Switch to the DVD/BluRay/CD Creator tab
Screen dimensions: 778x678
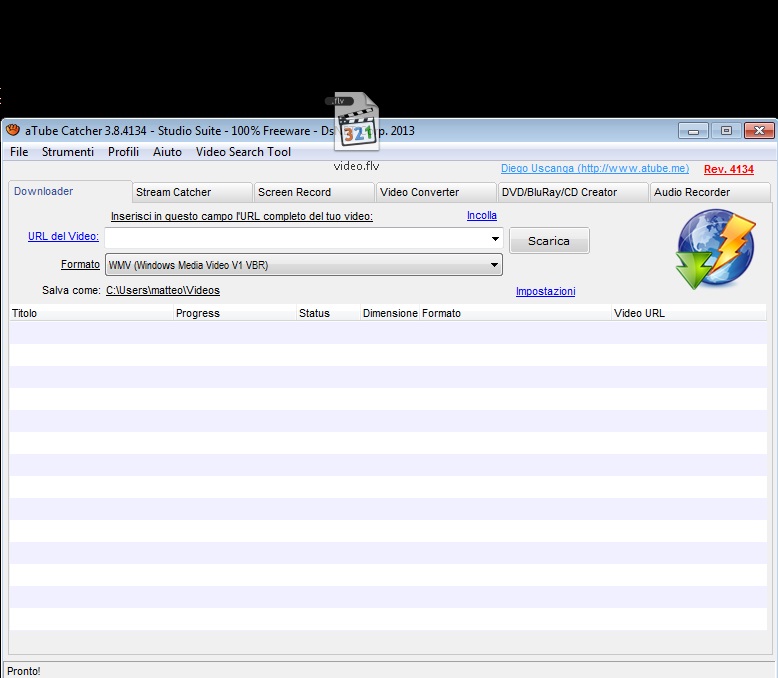pos(574,193)
